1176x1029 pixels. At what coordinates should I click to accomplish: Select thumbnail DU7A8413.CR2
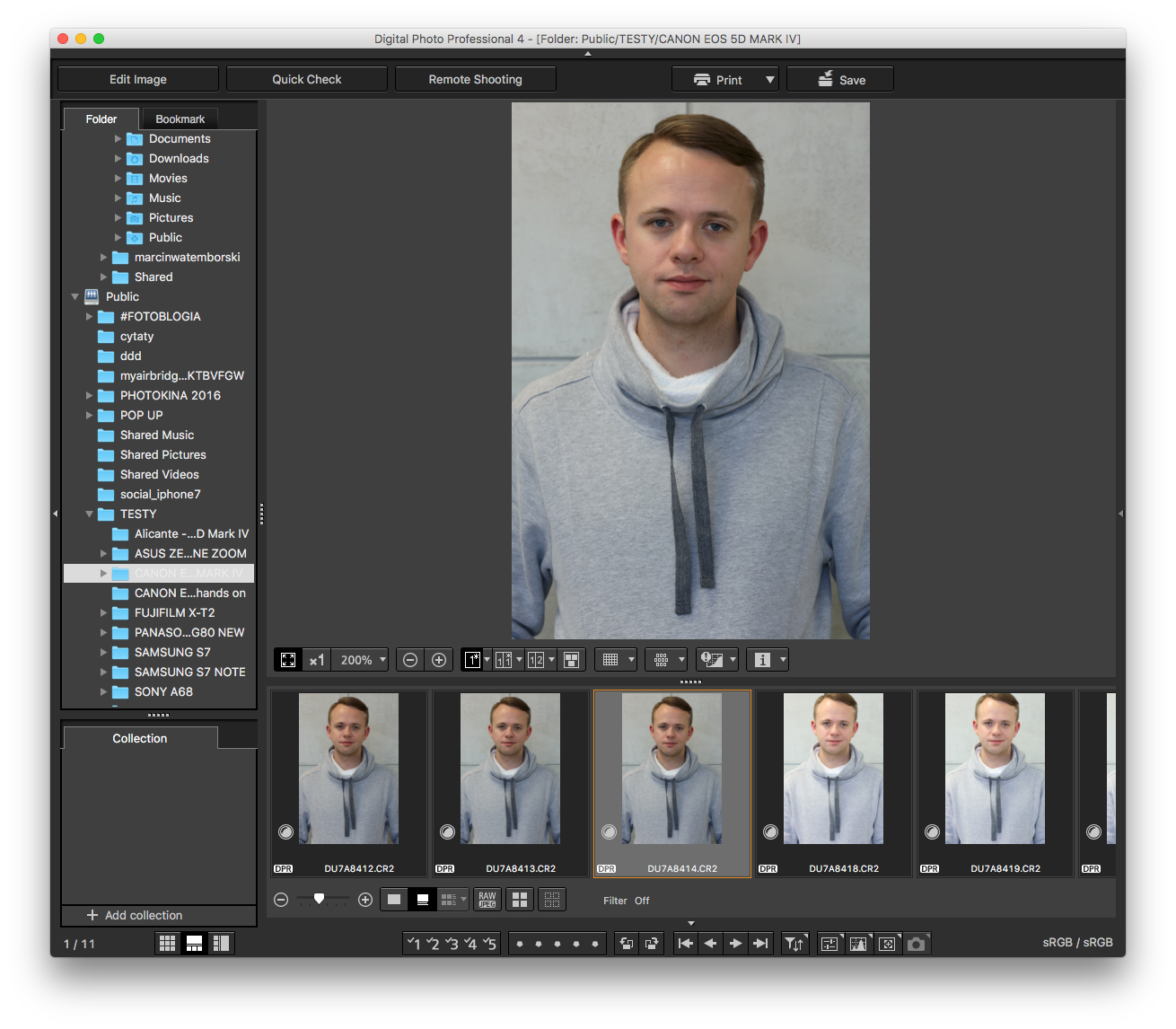click(x=510, y=783)
